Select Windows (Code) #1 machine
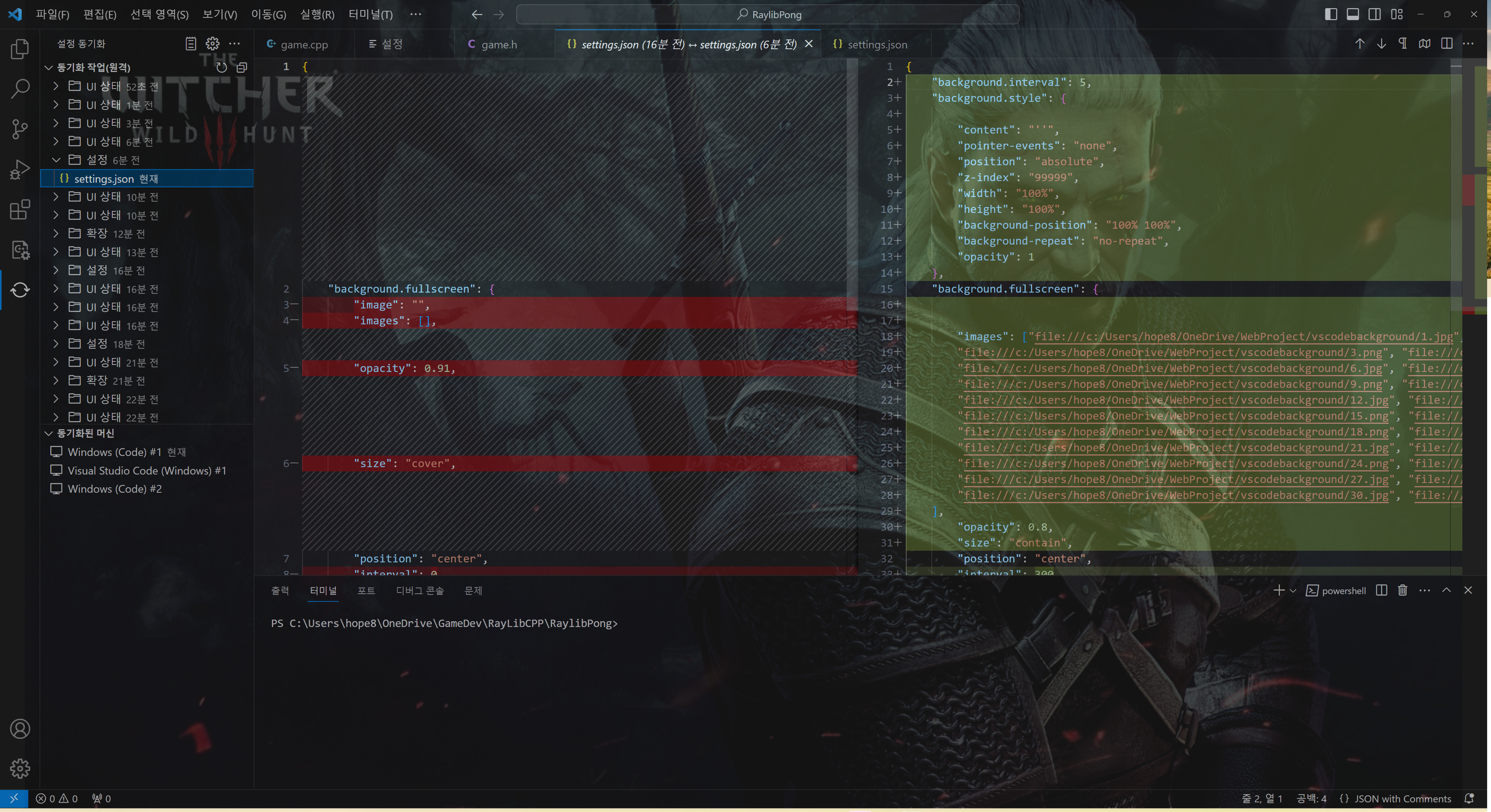Image resolution: width=1491 pixels, height=812 pixels. 147,452
